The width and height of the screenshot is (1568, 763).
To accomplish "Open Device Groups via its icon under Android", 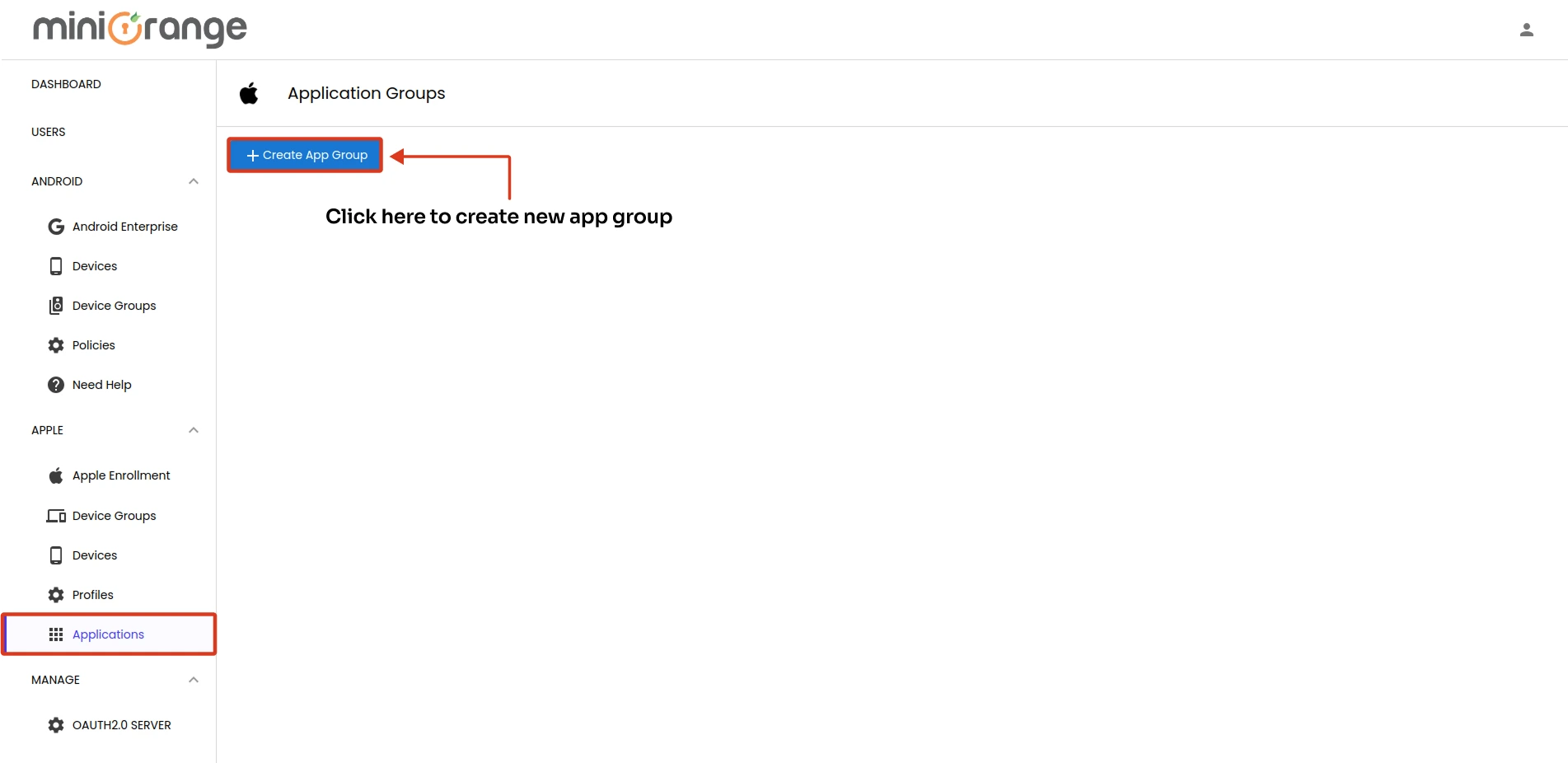I will [x=55, y=305].
